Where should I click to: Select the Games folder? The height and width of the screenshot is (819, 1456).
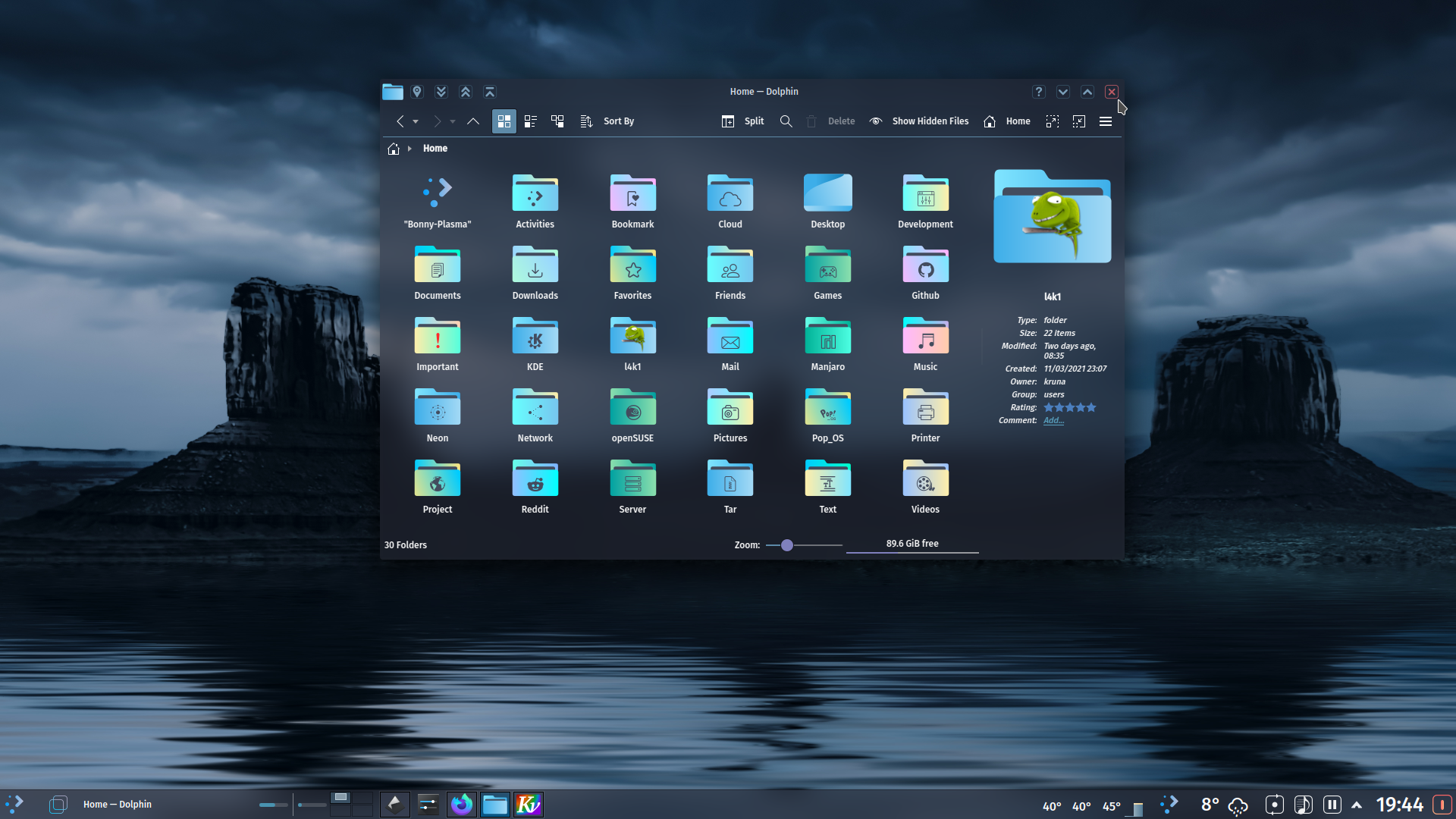point(828,273)
